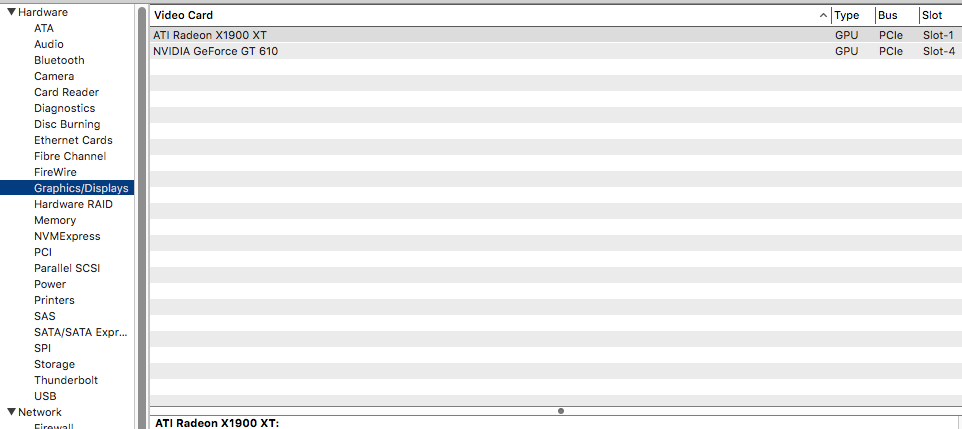Open Hardware RAID information
The image size is (962, 429).
pos(74,204)
